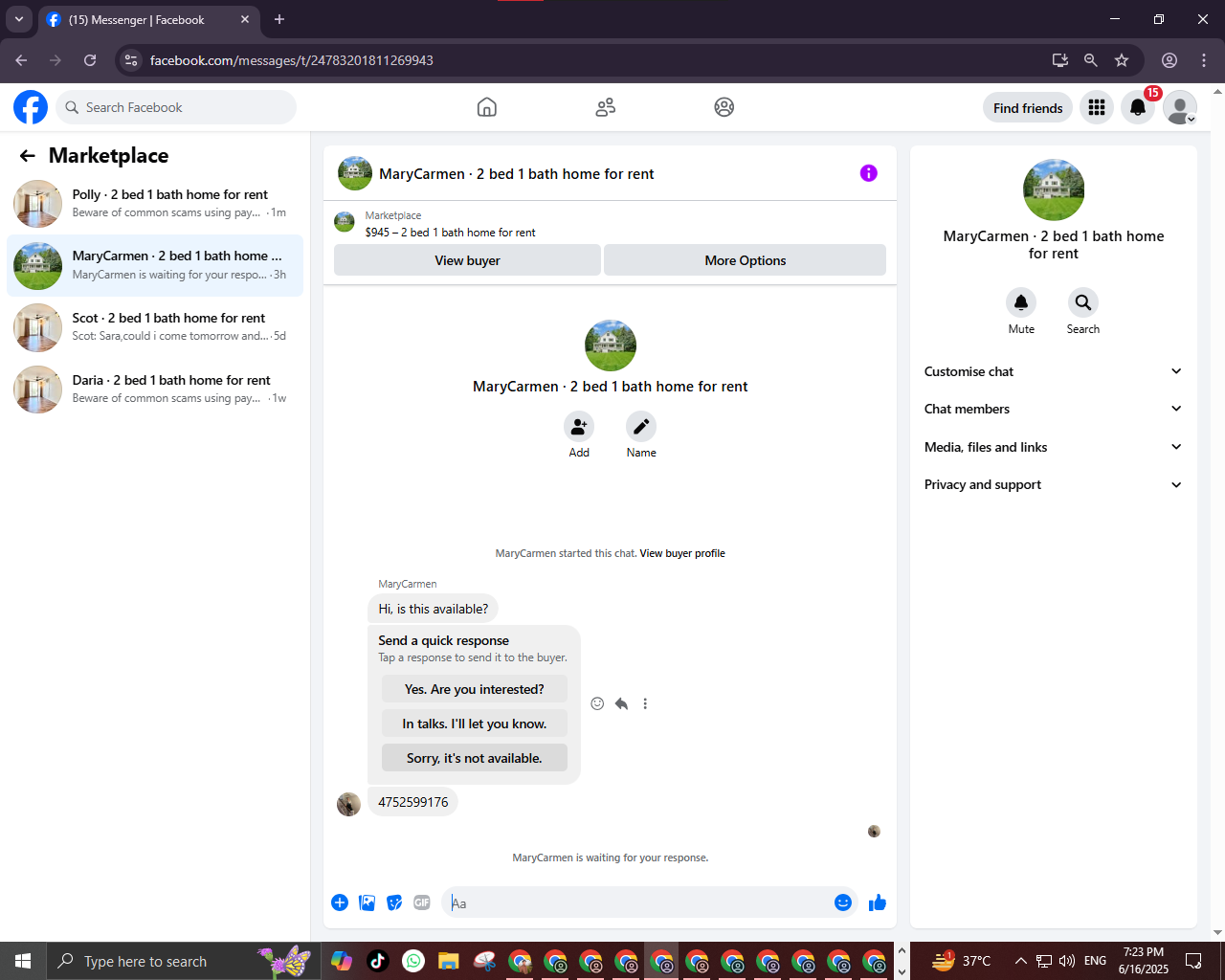Open TikTok from the Windows taskbar
This screenshot has width=1225, height=980.
pyautogui.click(x=378, y=961)
